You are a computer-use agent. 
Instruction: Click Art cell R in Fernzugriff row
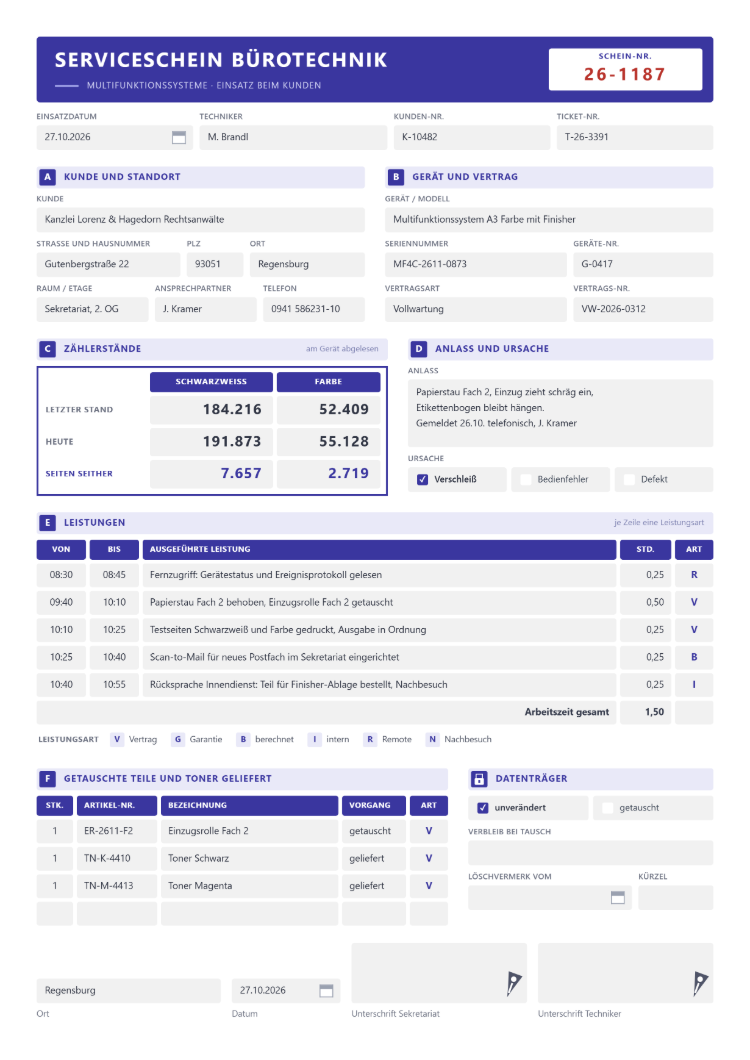(694, 575)
